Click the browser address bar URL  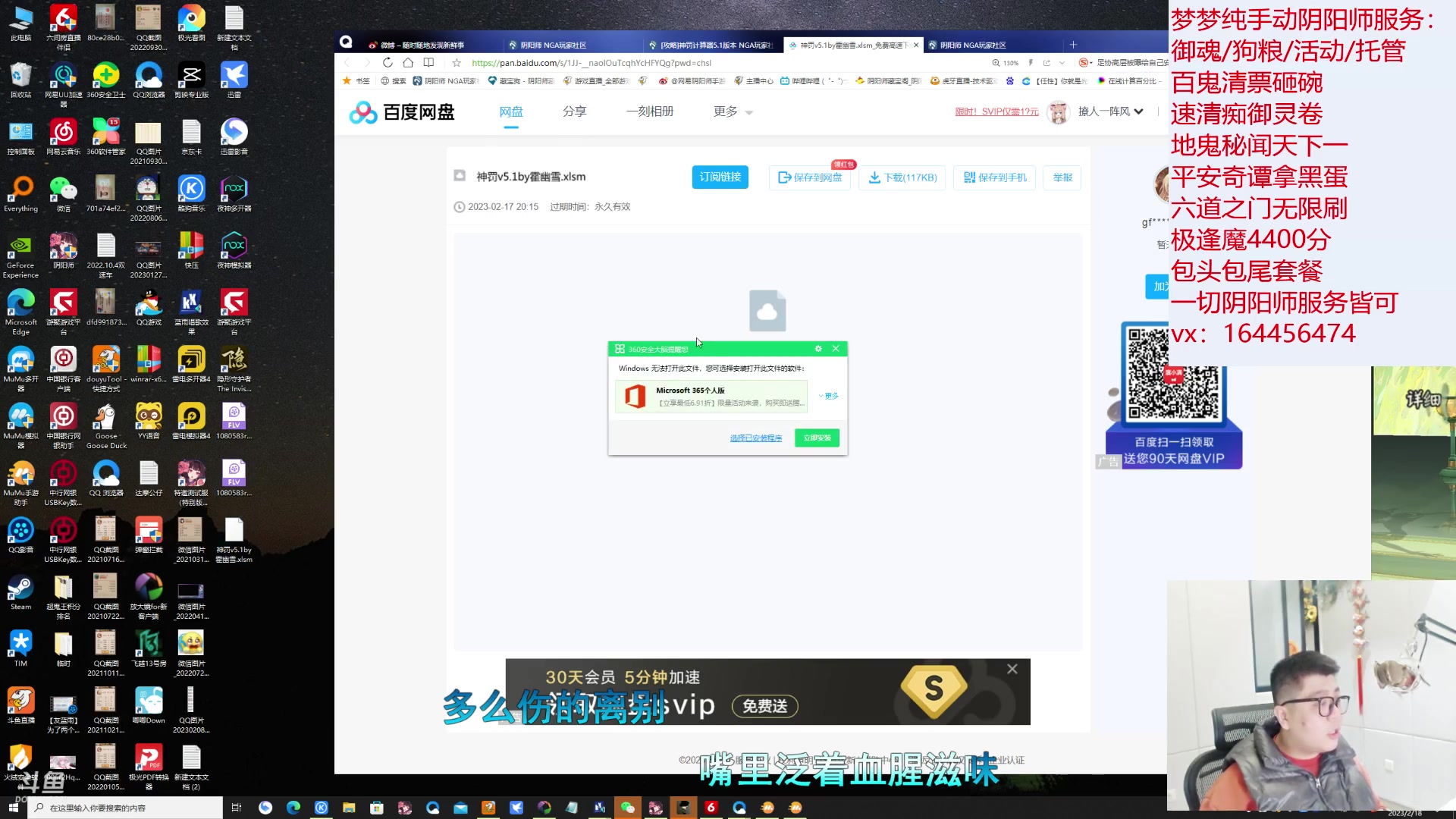[x=591, y=63]
